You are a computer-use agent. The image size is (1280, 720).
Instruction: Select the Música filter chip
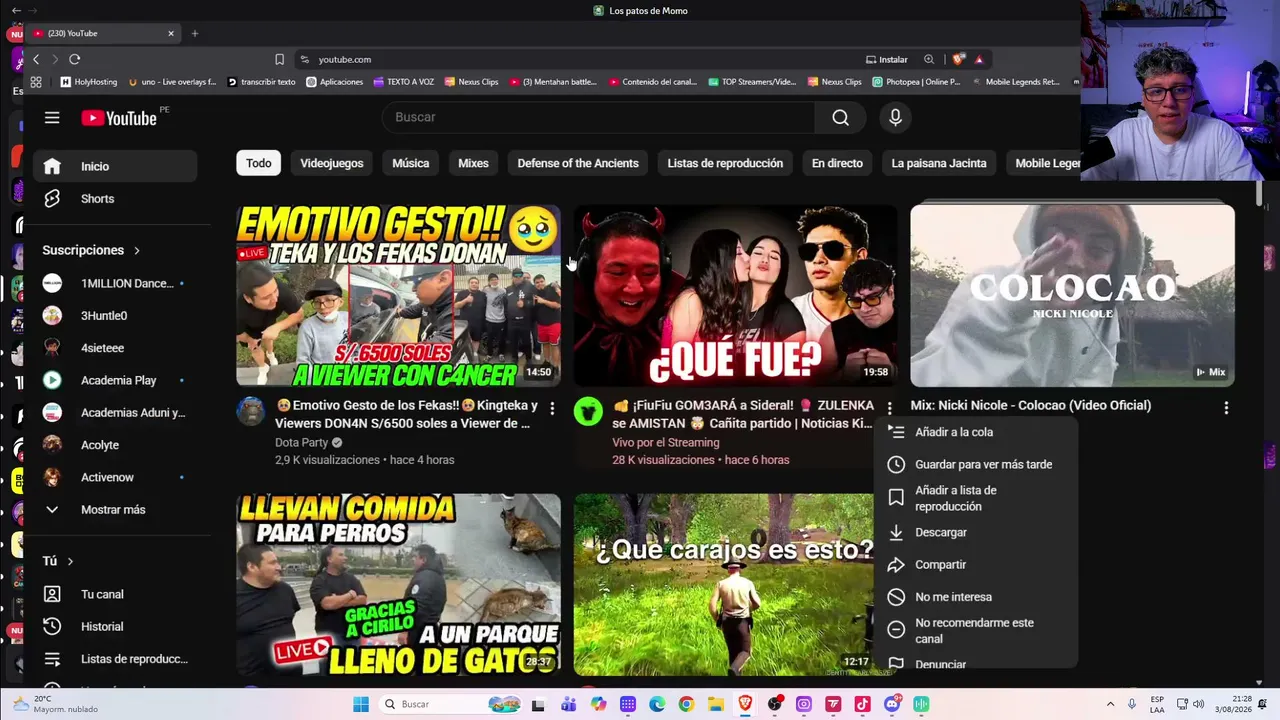[411, 163]
